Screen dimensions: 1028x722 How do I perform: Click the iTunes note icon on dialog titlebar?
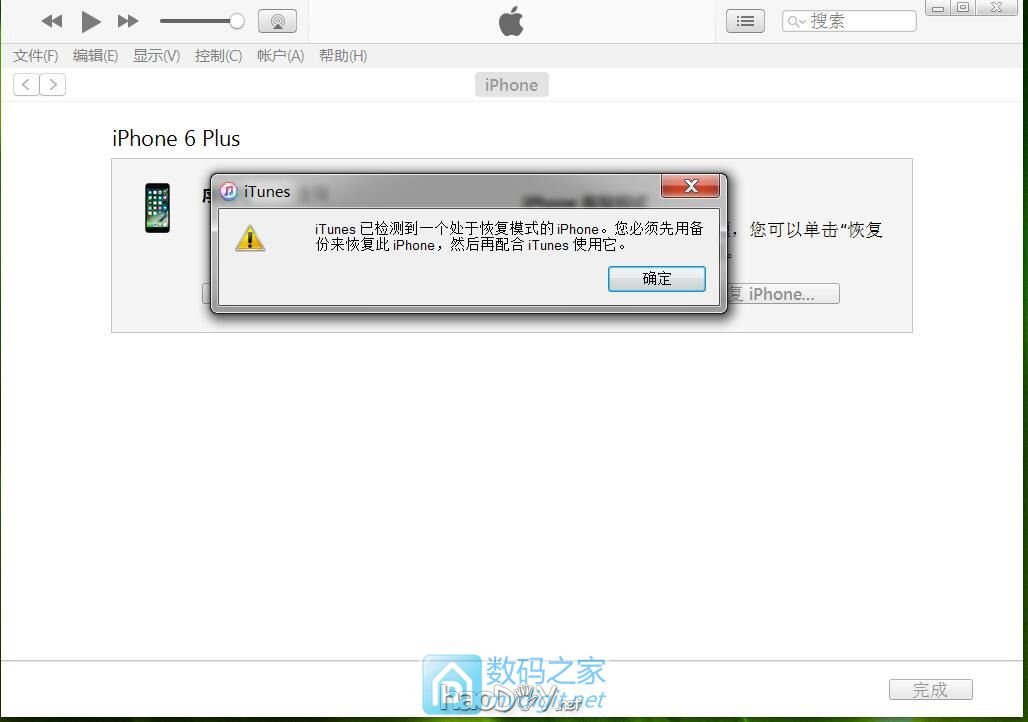pyautogui.click(x=229, y=191)
